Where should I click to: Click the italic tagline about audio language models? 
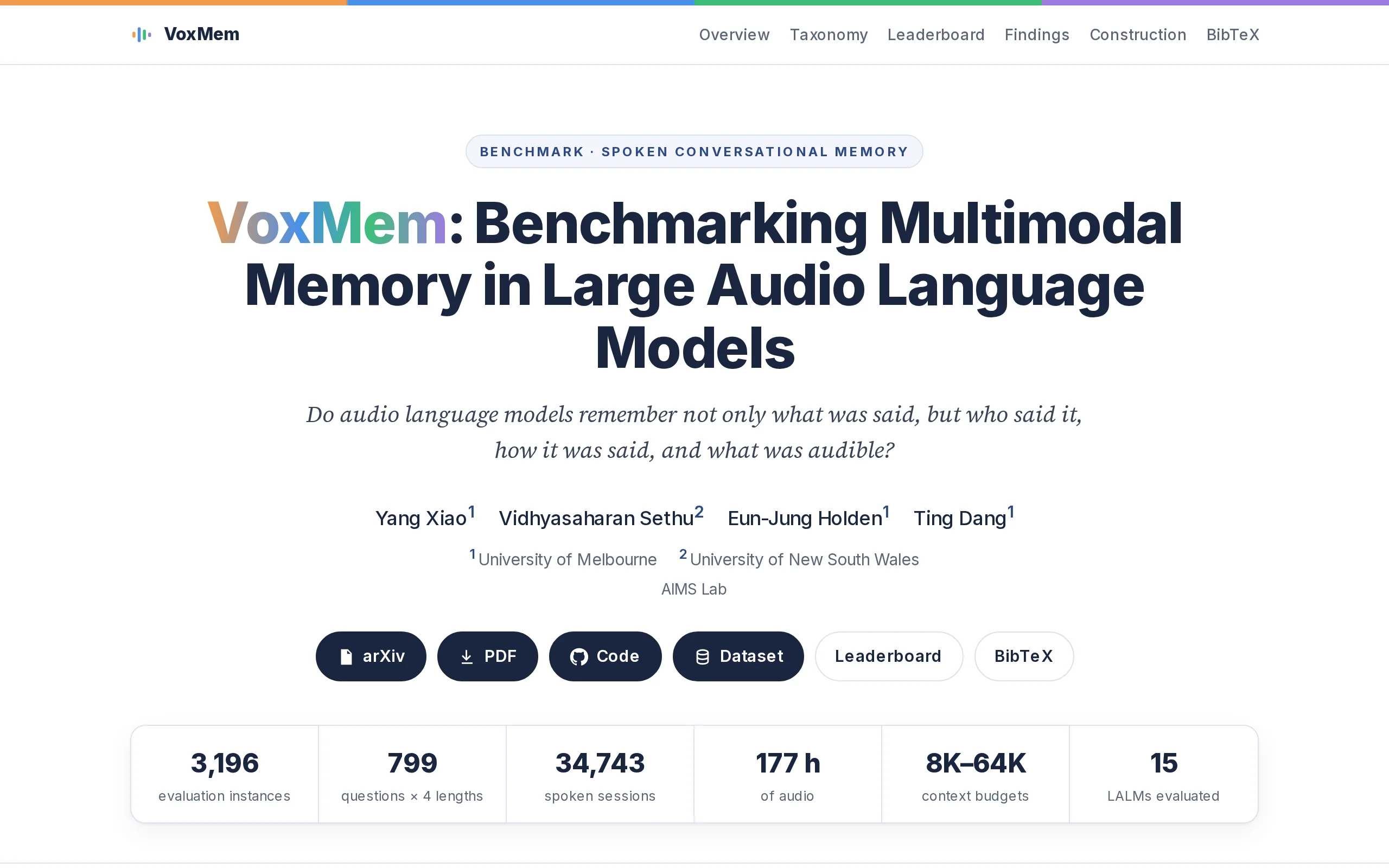click(694, 432)
